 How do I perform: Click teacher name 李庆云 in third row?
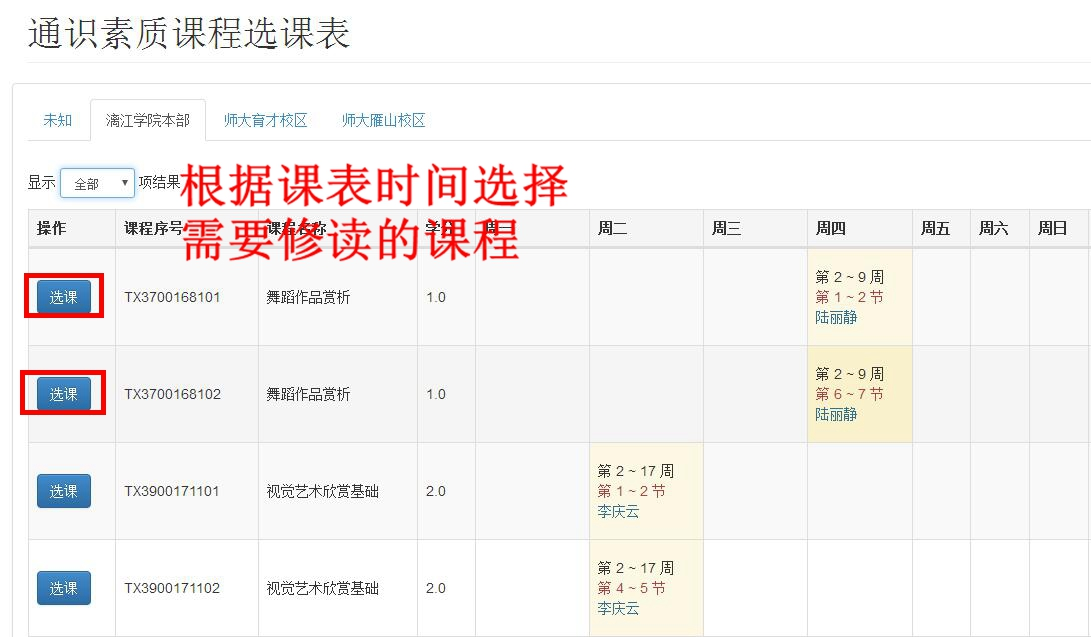(618, 511)
